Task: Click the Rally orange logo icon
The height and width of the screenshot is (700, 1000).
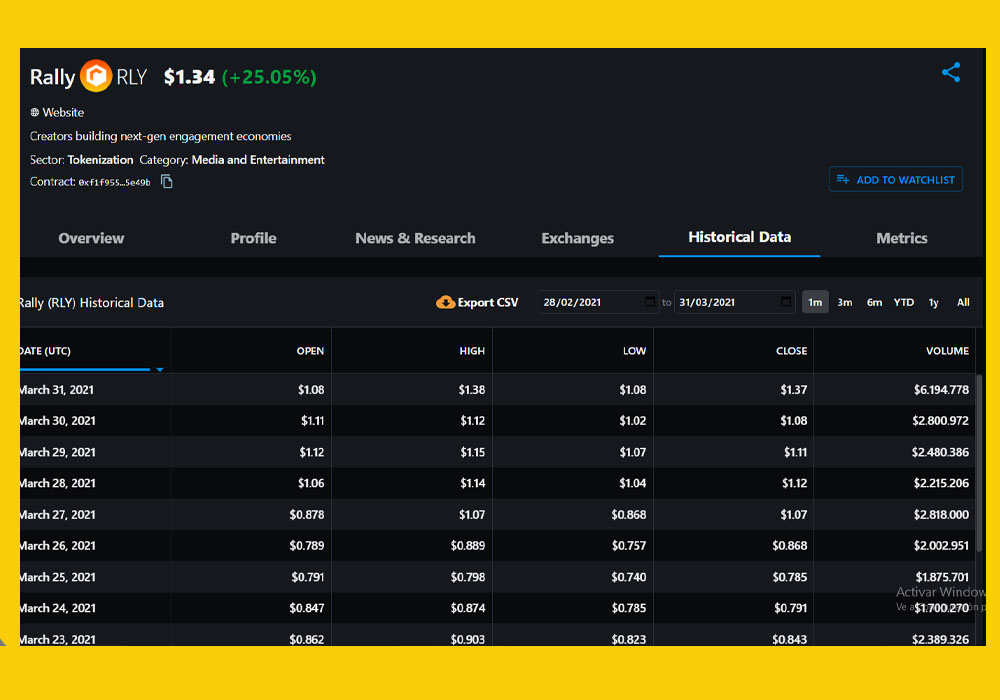Action: click(x=96, y=76)
